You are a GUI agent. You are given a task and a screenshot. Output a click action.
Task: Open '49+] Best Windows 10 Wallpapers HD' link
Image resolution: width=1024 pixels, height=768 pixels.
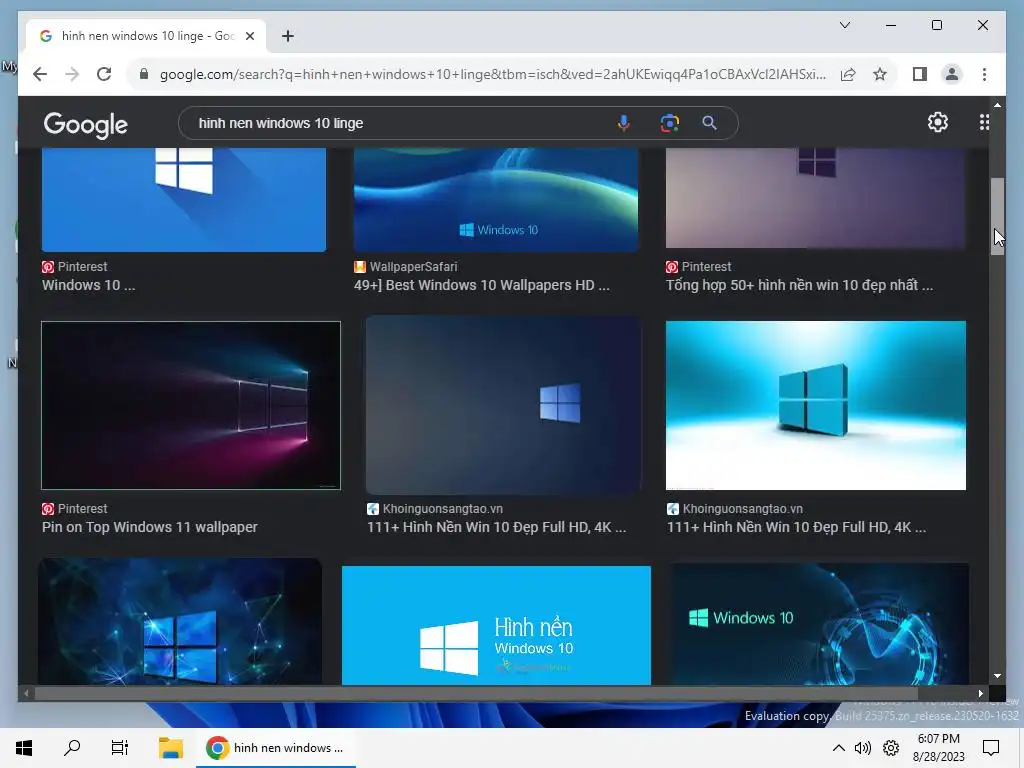482,285
